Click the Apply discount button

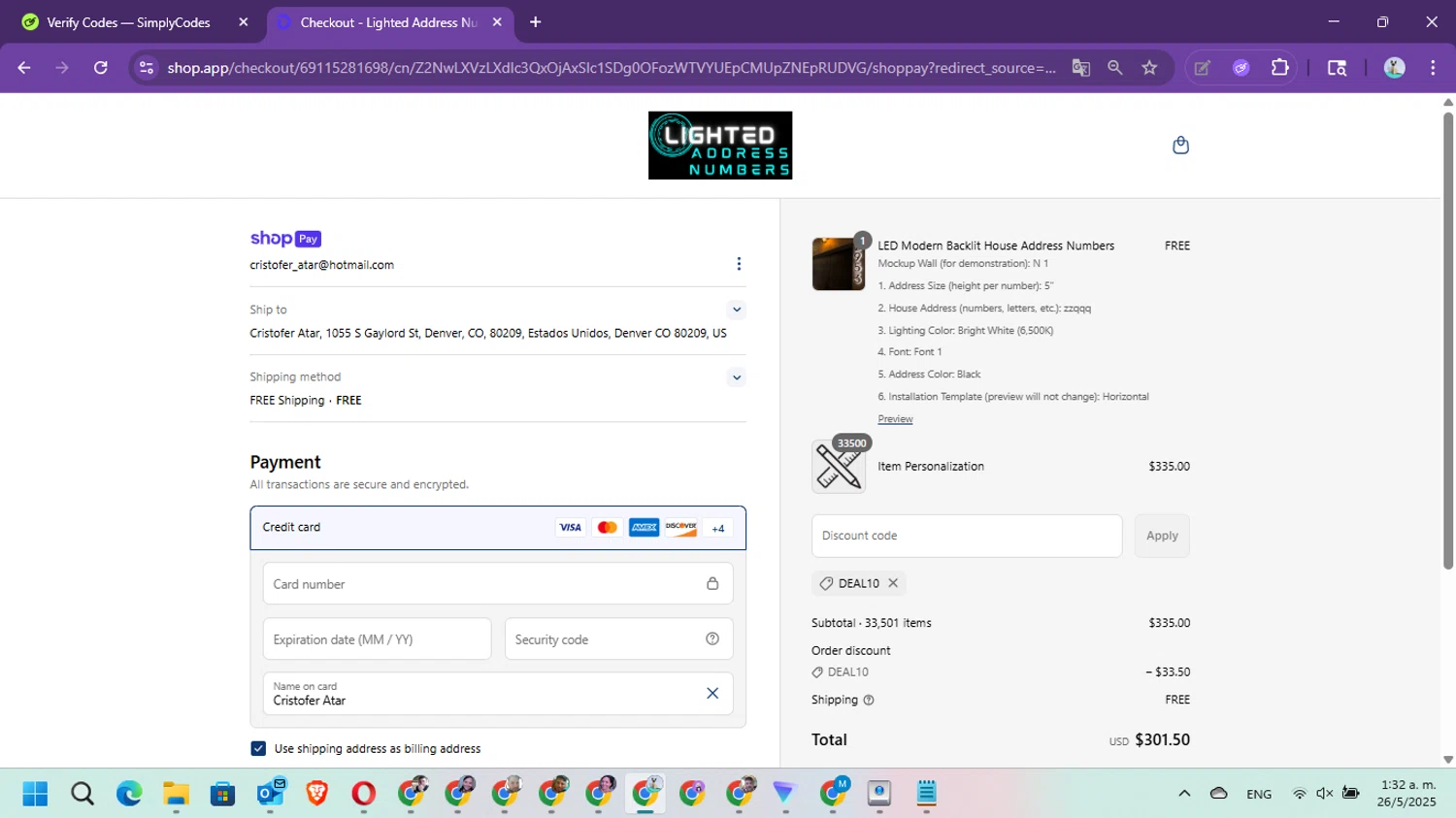pyautogui.click(x=1162, y=536)
